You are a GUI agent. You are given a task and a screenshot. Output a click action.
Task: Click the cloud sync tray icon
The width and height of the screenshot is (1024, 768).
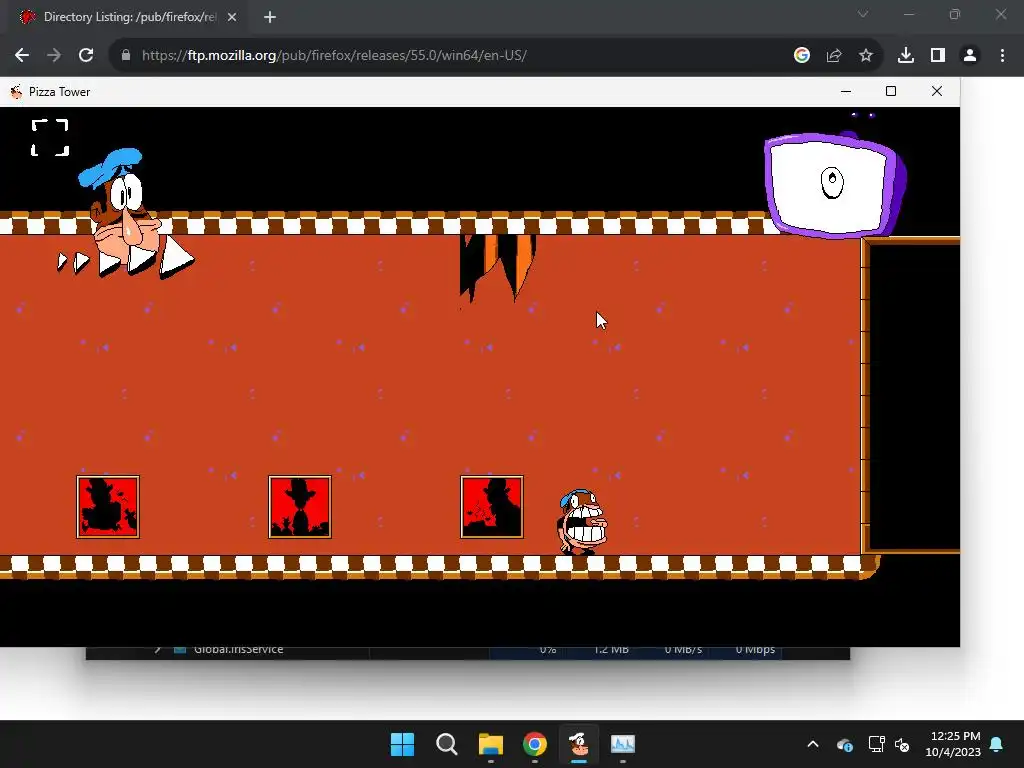(x=844, y=744)
